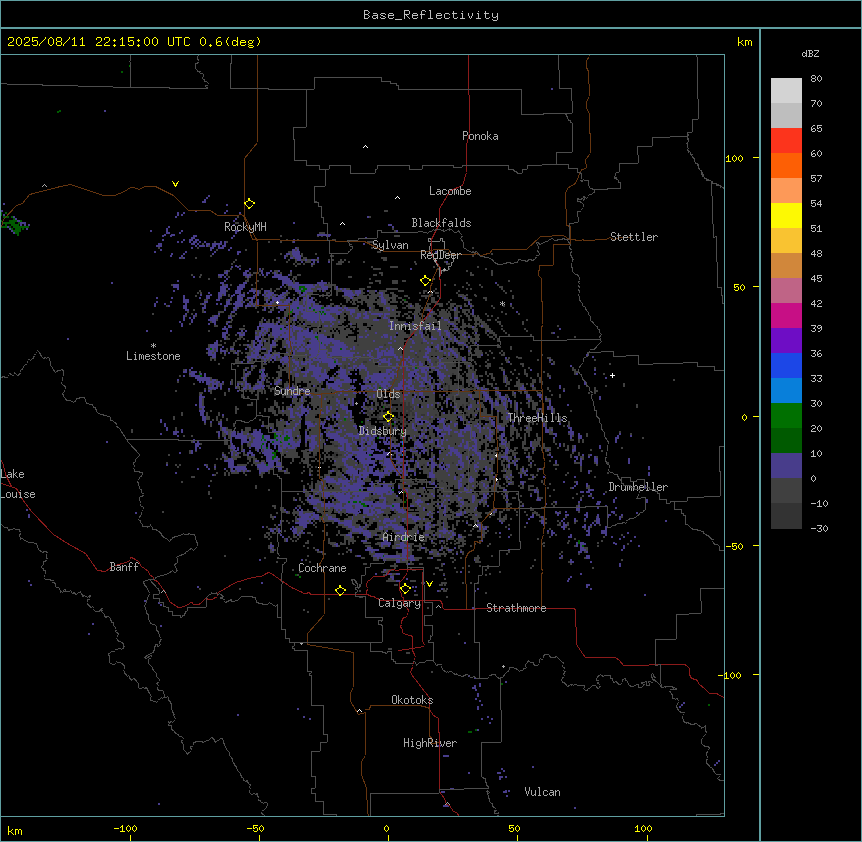Screen dimensions: 862x842
Task: Click the purple 10 dBZ color swatch
Action: (786, 466)
